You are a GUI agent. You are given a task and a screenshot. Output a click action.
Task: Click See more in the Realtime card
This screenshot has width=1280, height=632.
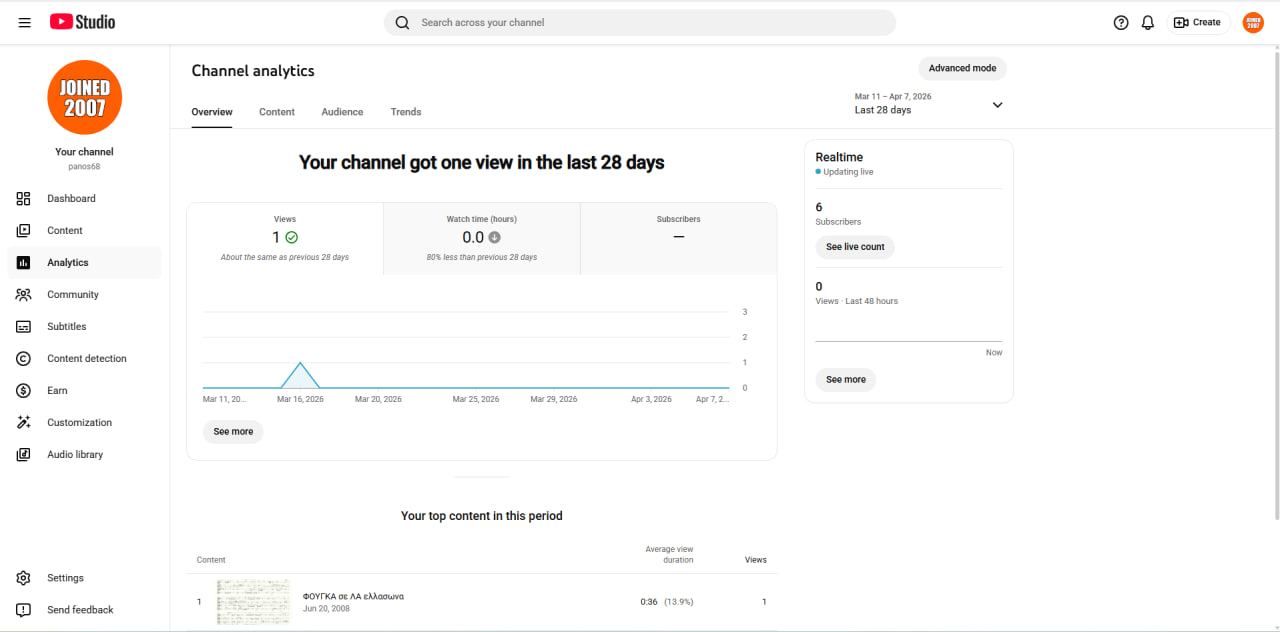(846, 380)
